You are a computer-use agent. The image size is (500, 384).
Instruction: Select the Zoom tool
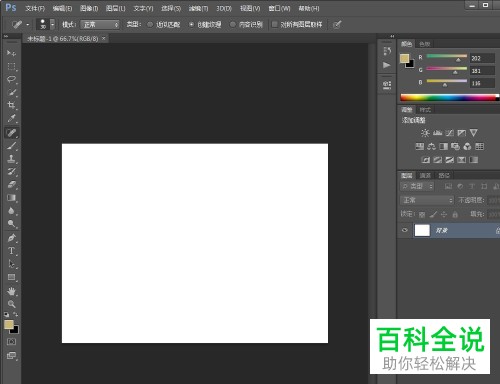11,304
